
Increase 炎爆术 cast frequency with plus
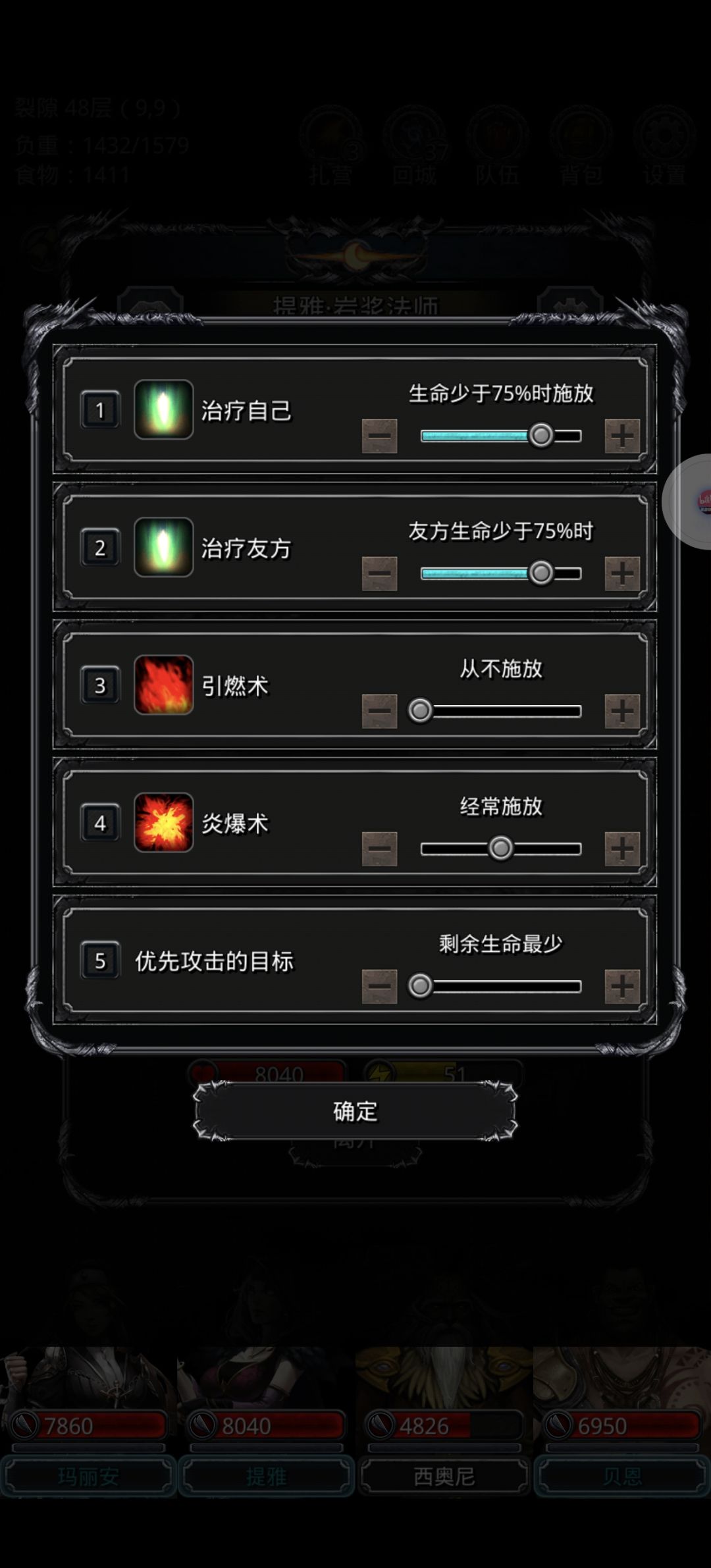point(622,849)
